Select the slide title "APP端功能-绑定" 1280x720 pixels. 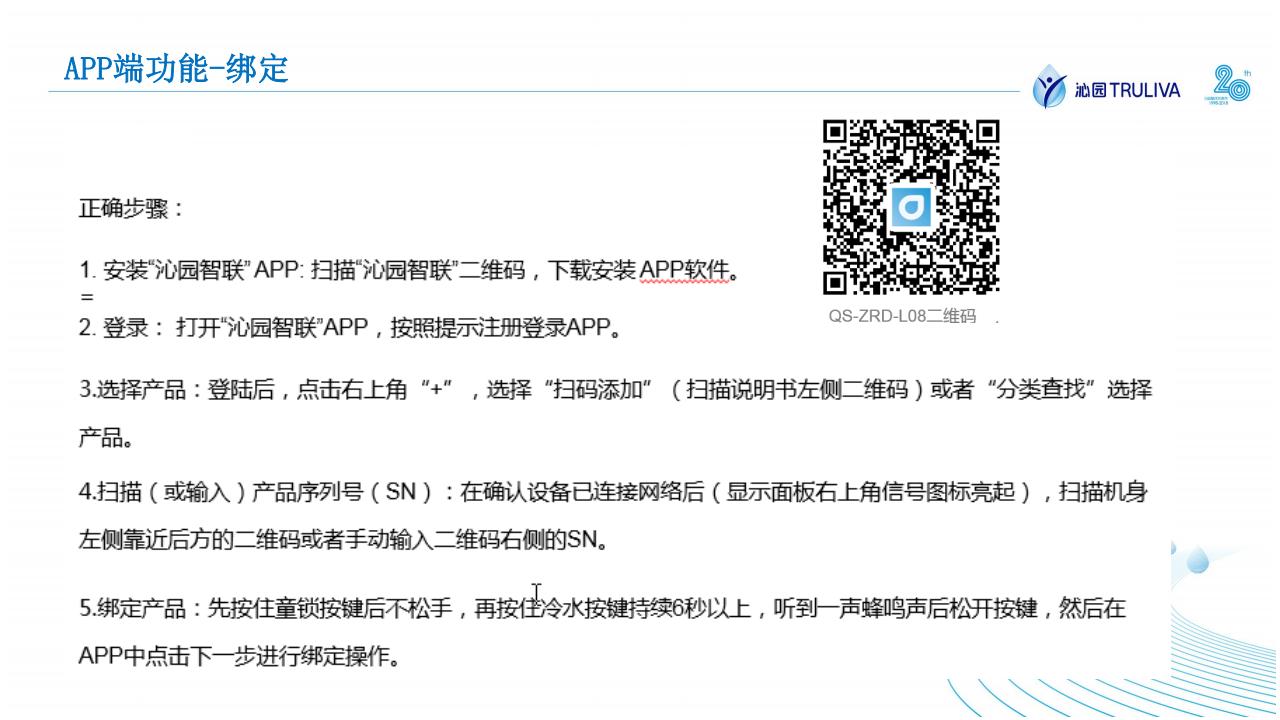176,69
